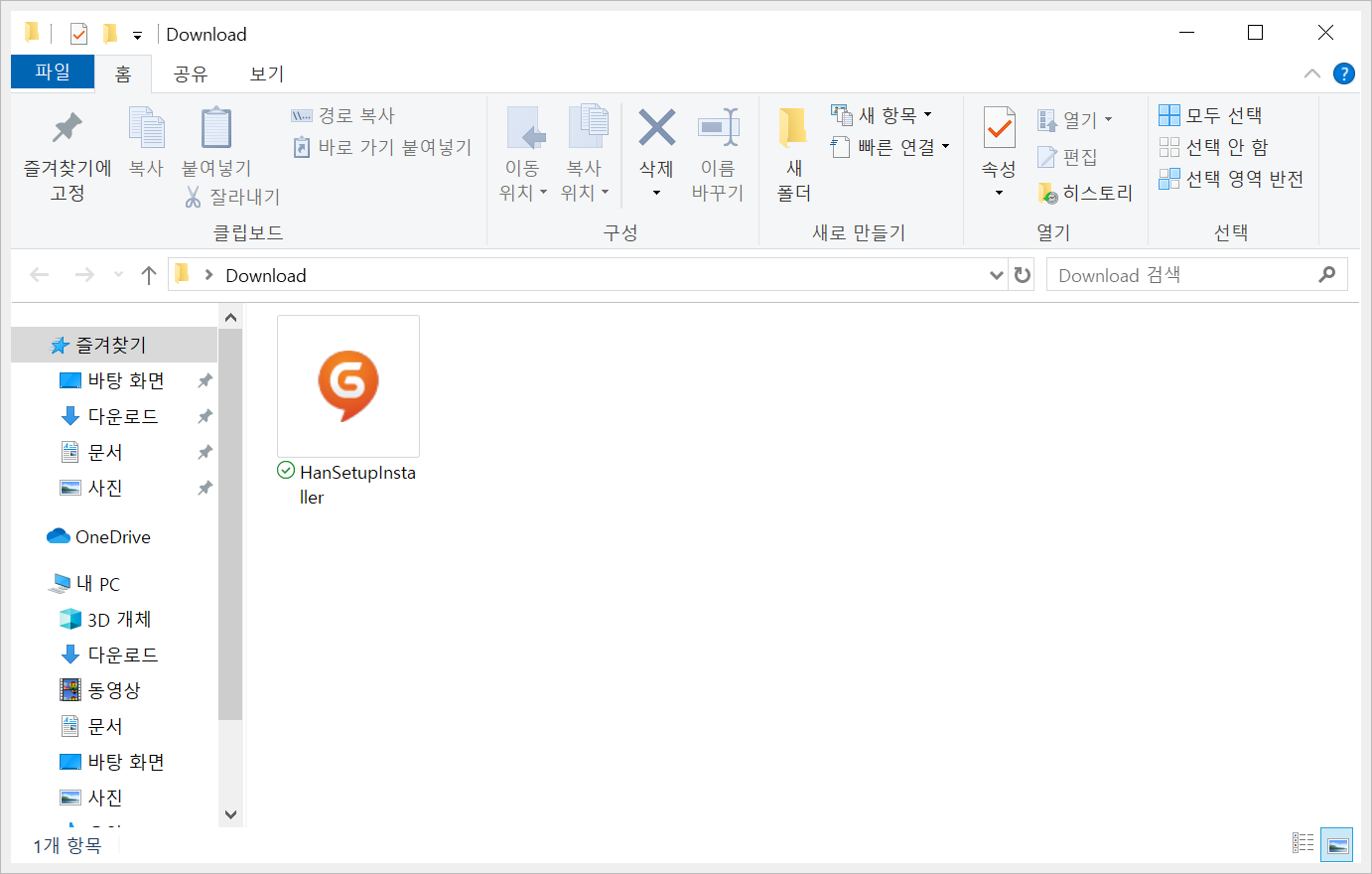This screenshot has width=1372, height=874.
Task: Click the forward navigation arrow
Action: (84, 275)
